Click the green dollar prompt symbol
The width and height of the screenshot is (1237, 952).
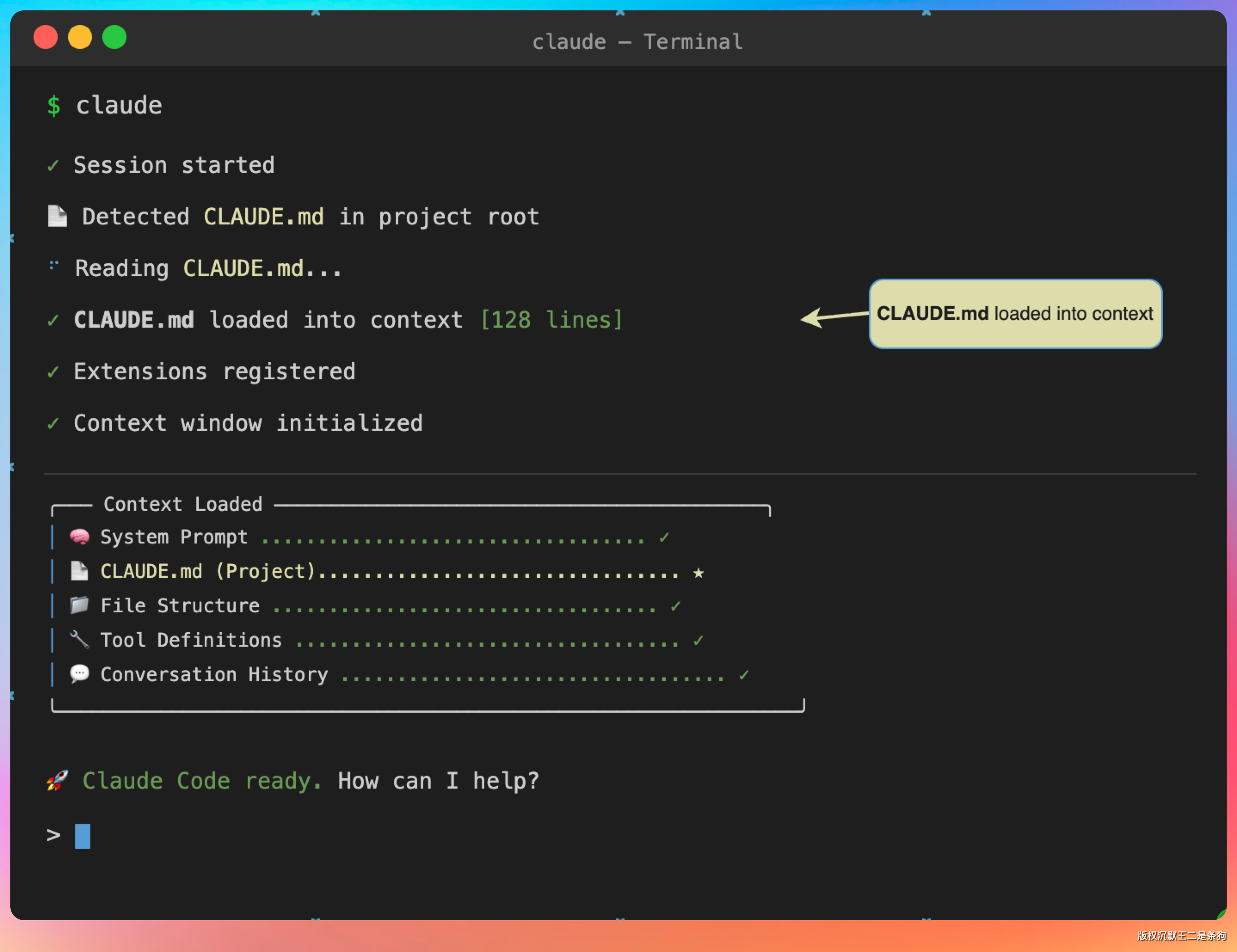(x=54, y=105)
